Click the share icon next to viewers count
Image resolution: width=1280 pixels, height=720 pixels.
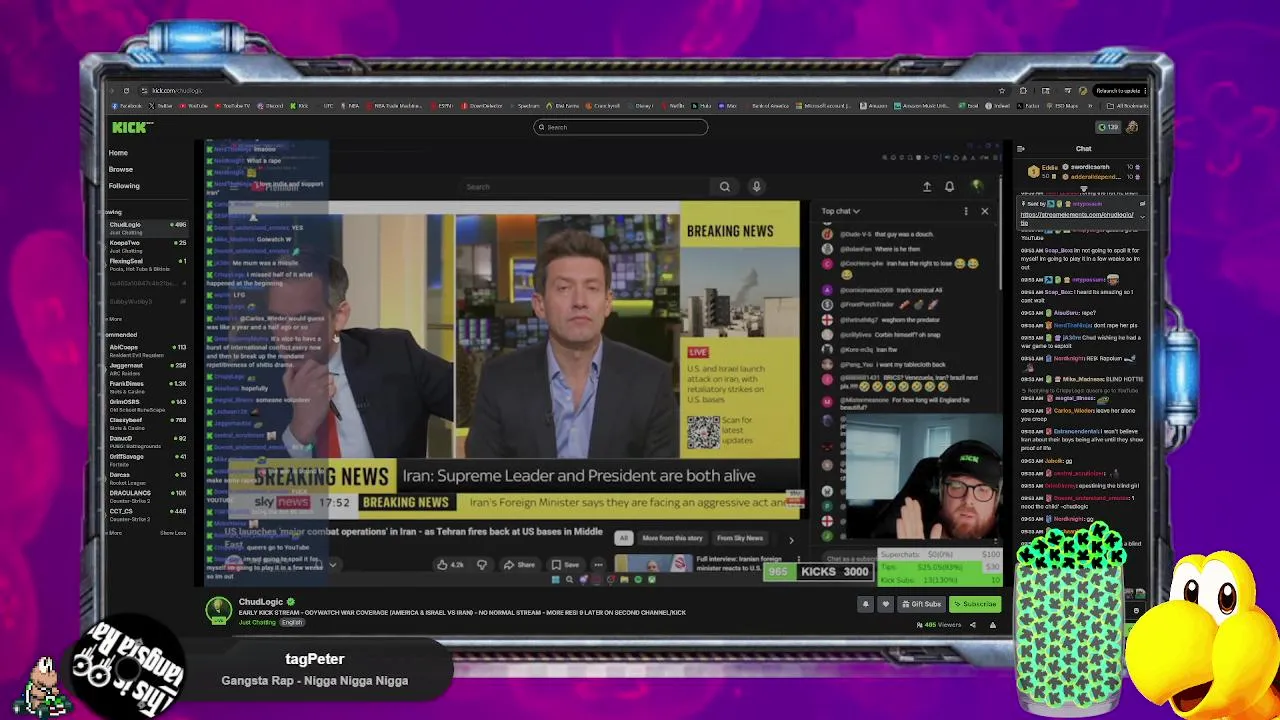tap(972, 625)
